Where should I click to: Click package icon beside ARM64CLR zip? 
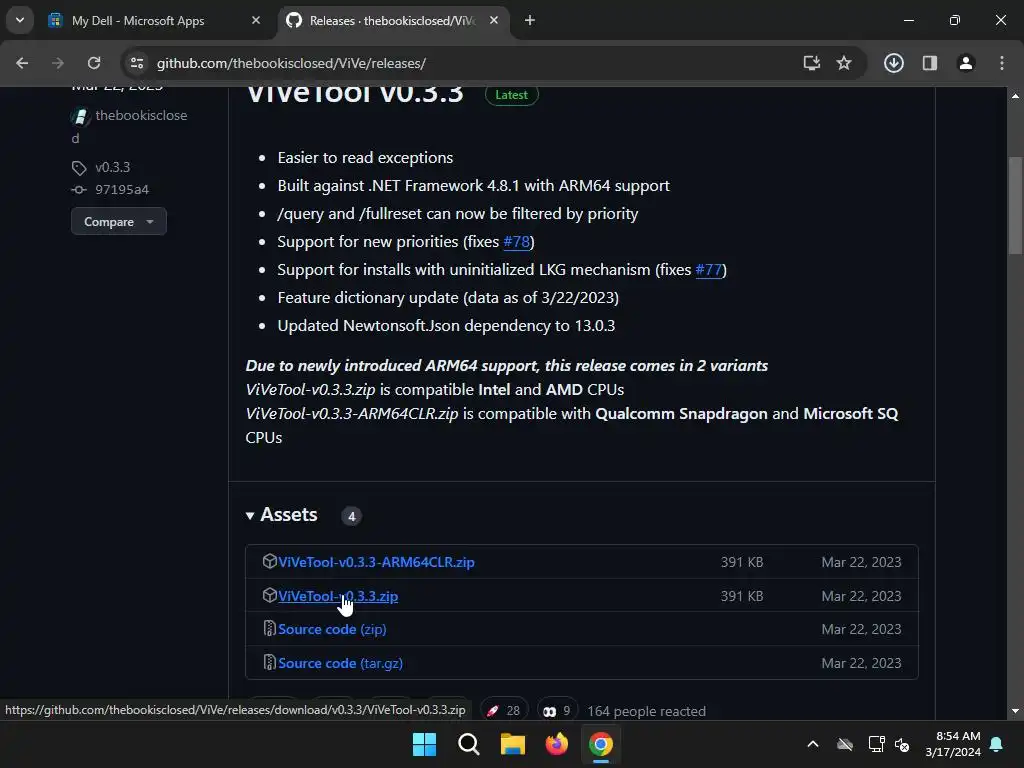[x=269, y=561]
